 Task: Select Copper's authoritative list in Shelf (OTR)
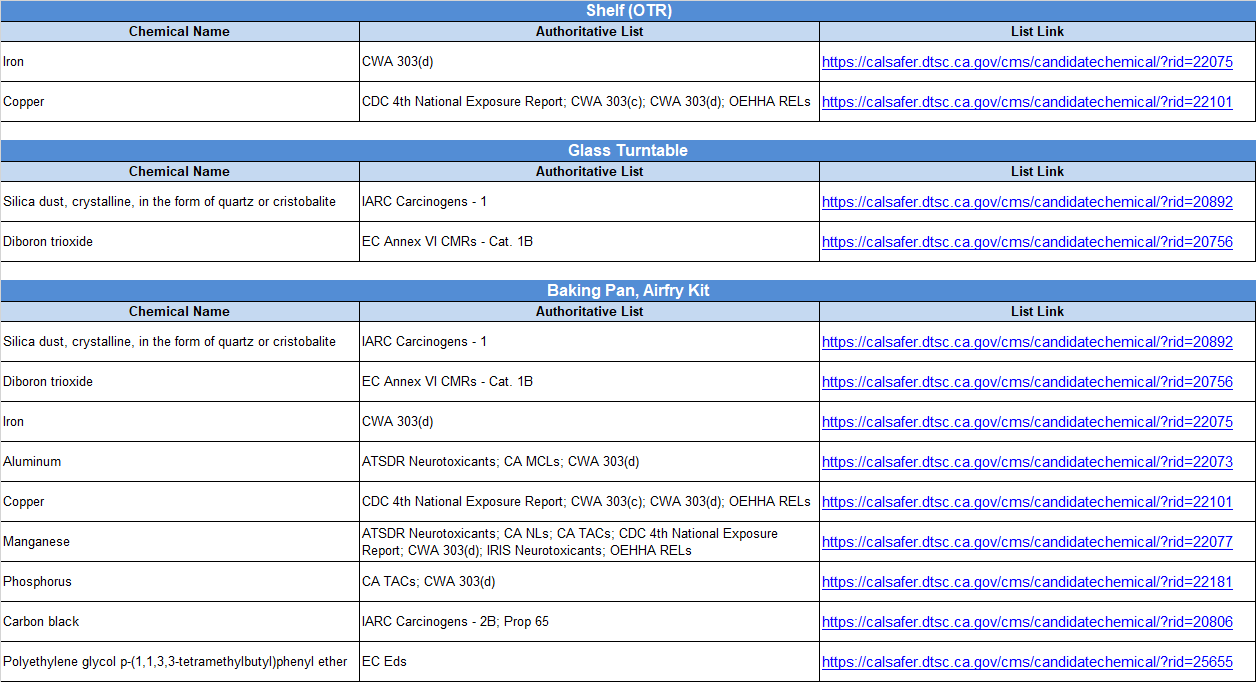tap(590, 102)
